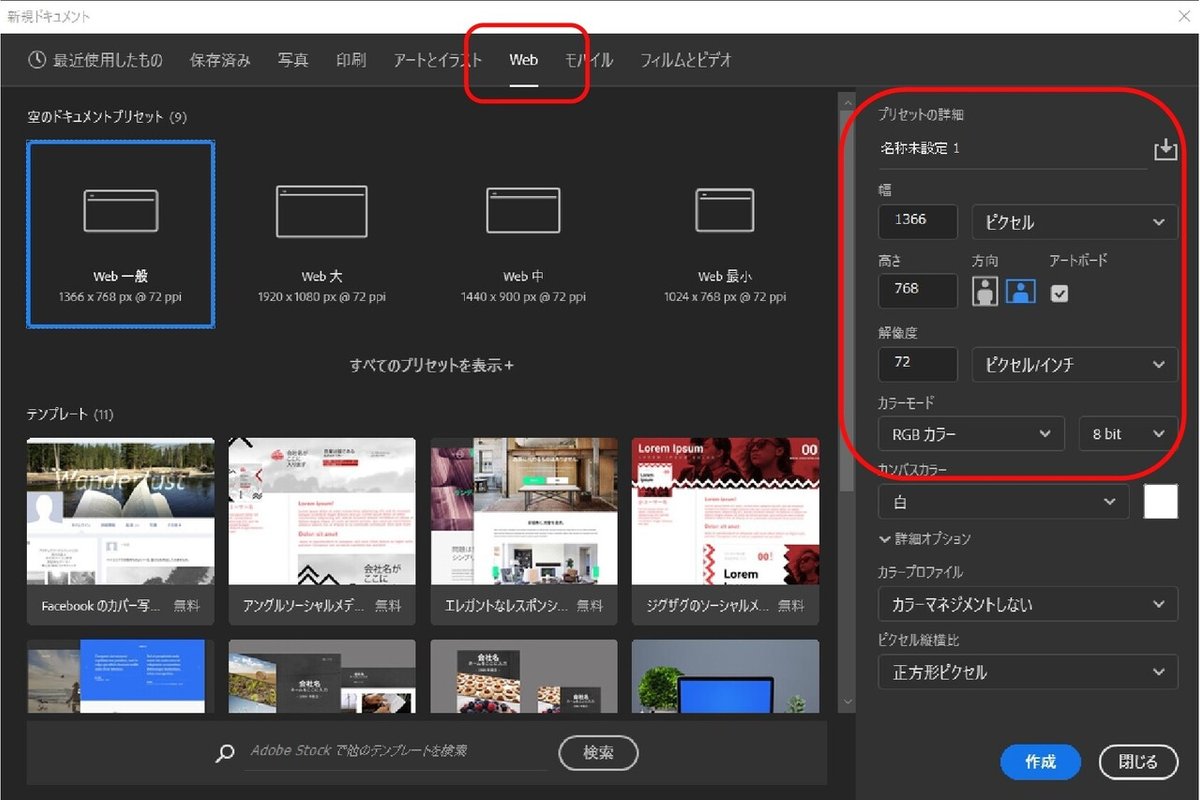Select the Web 一般 preset

pos(120,234)
